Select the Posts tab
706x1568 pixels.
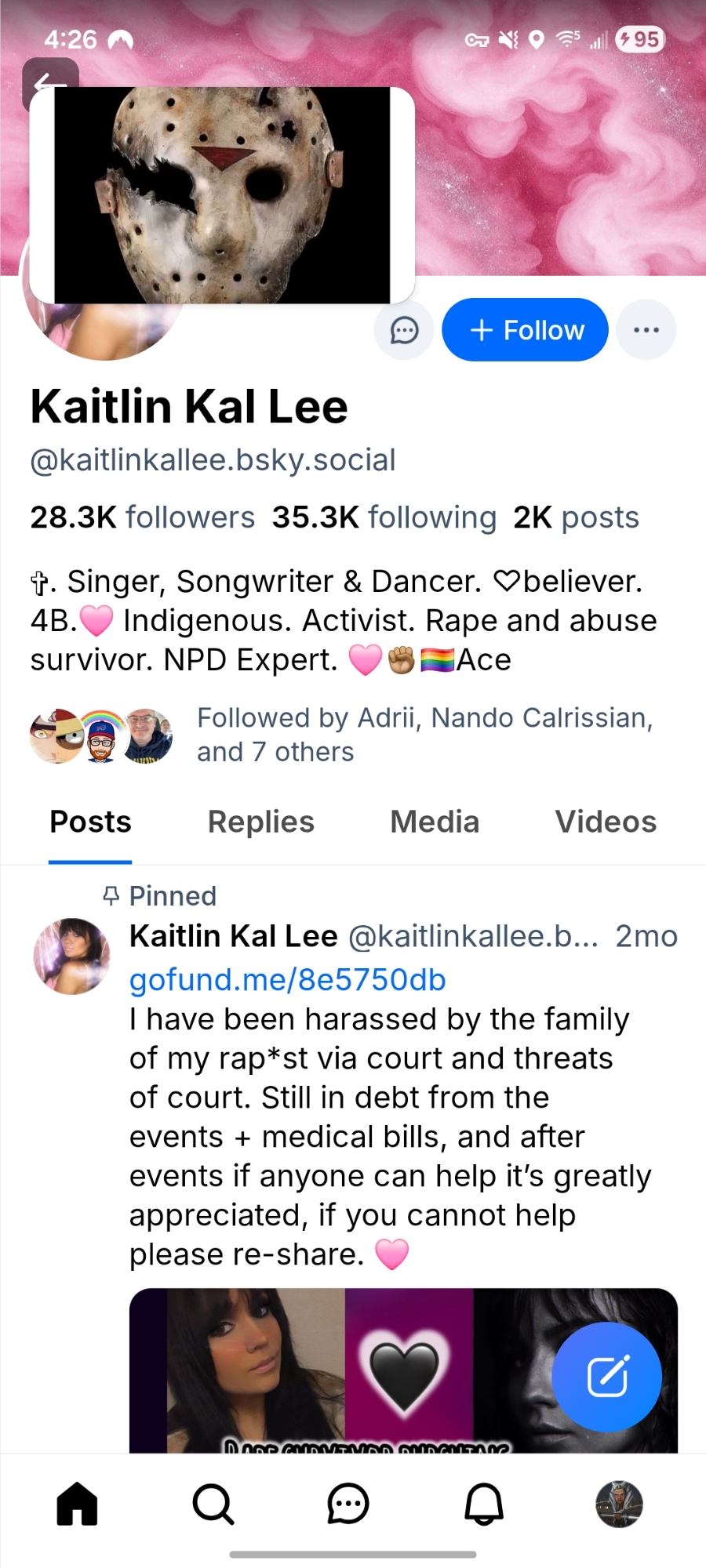[90, 822]
